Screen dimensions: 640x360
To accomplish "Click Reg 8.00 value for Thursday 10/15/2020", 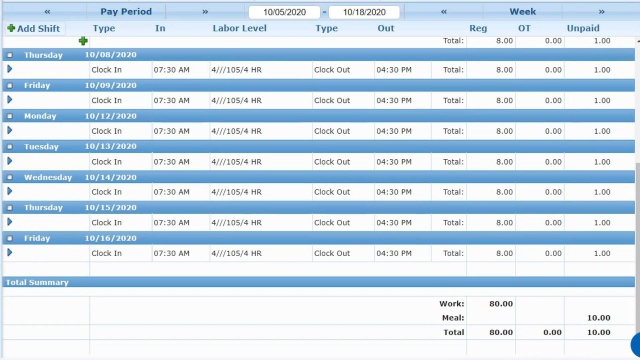I will click(x=504, y=222).
